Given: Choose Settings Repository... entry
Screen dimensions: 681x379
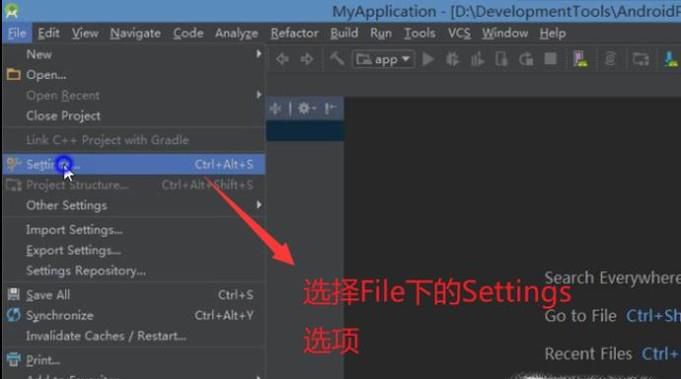Looking at the screenshot, I should [x=134, y=271].
